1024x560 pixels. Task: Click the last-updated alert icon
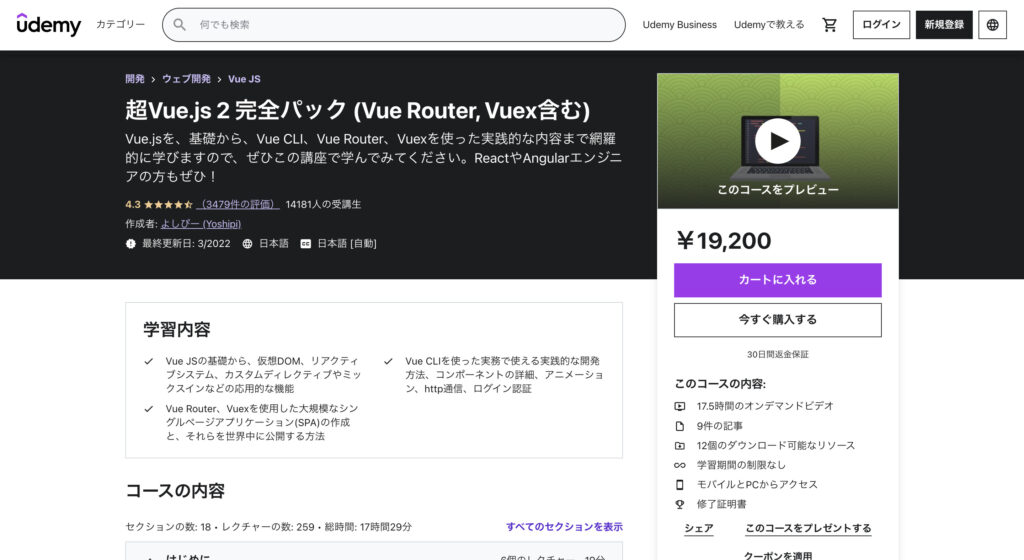pos(131,243)
